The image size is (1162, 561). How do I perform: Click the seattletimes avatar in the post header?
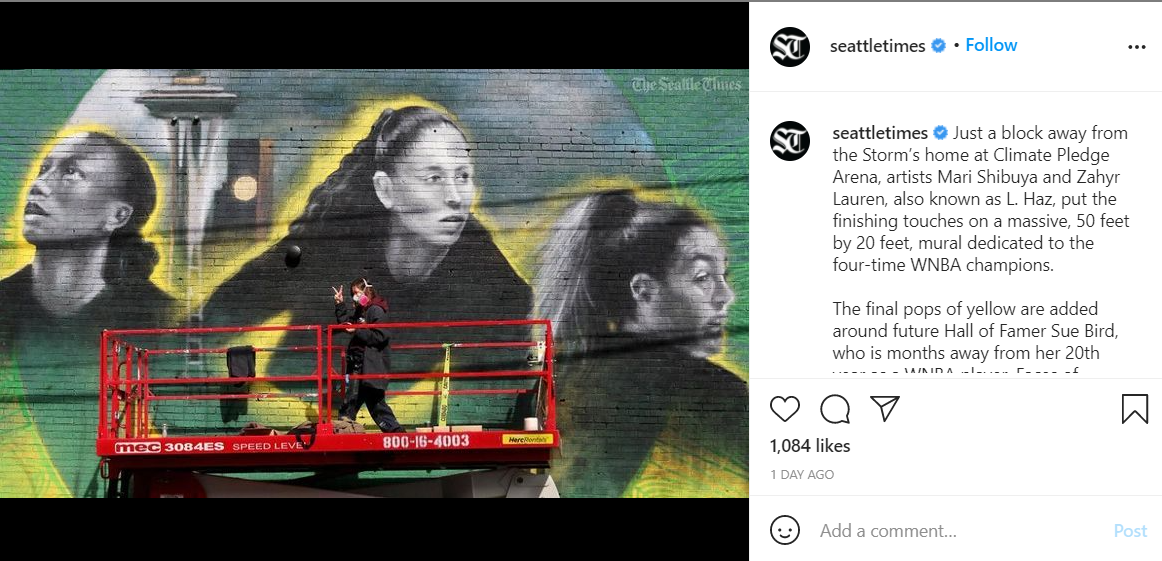[x=790, y=47]
